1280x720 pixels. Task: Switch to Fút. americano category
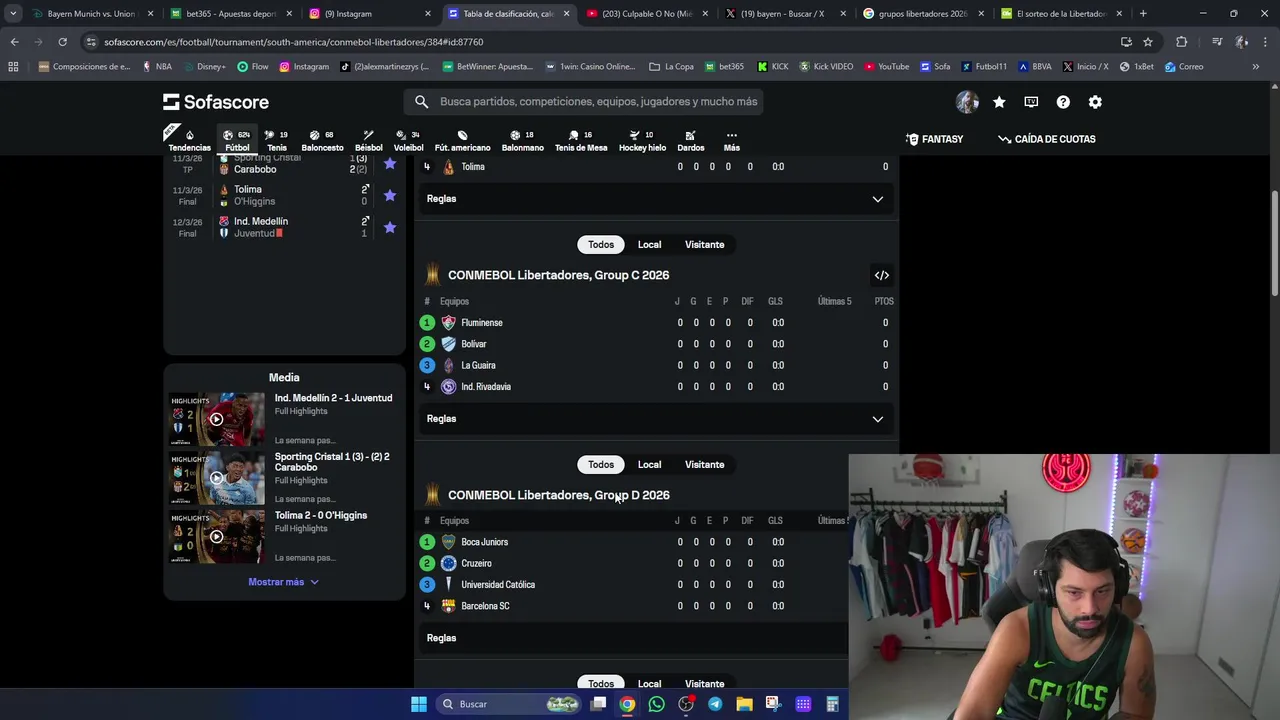pyautogui.click(x=462, y=140)
